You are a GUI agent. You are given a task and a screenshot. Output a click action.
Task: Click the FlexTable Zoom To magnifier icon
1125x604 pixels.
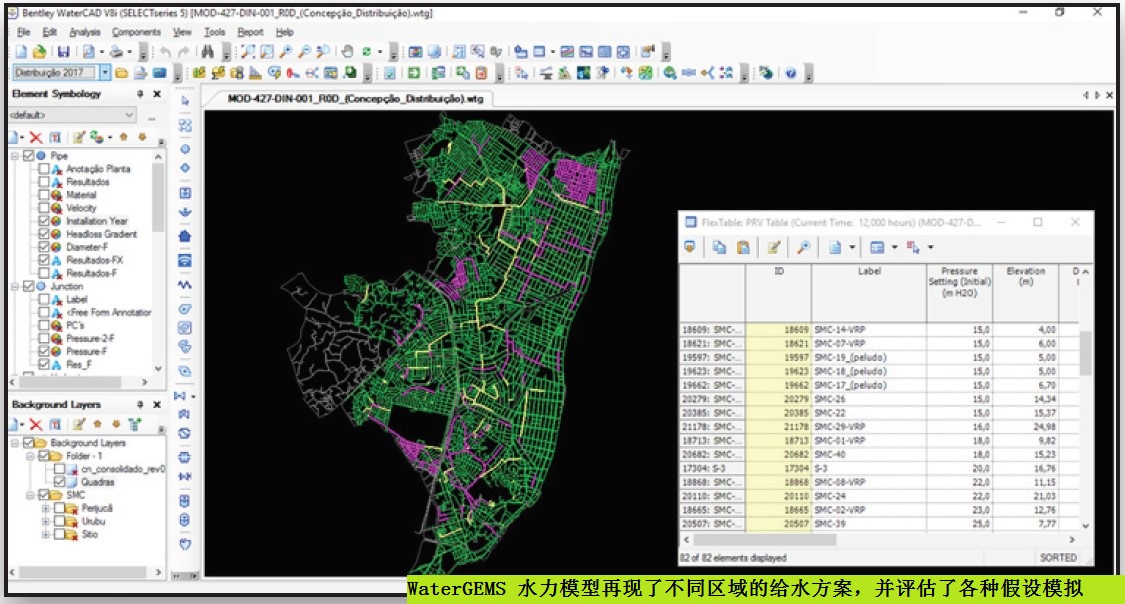tap(804, 247)
